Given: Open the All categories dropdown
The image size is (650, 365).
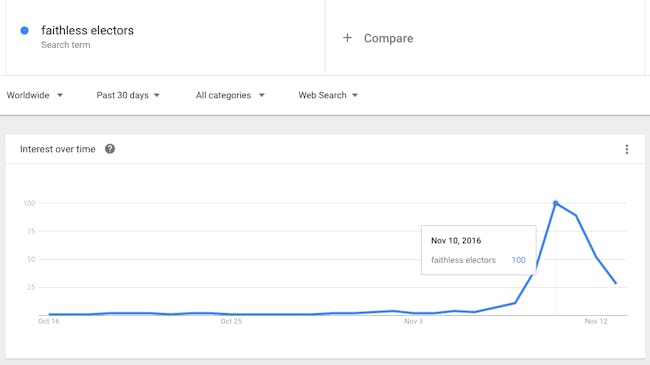Looking at the screenshot, I should 230,95.
